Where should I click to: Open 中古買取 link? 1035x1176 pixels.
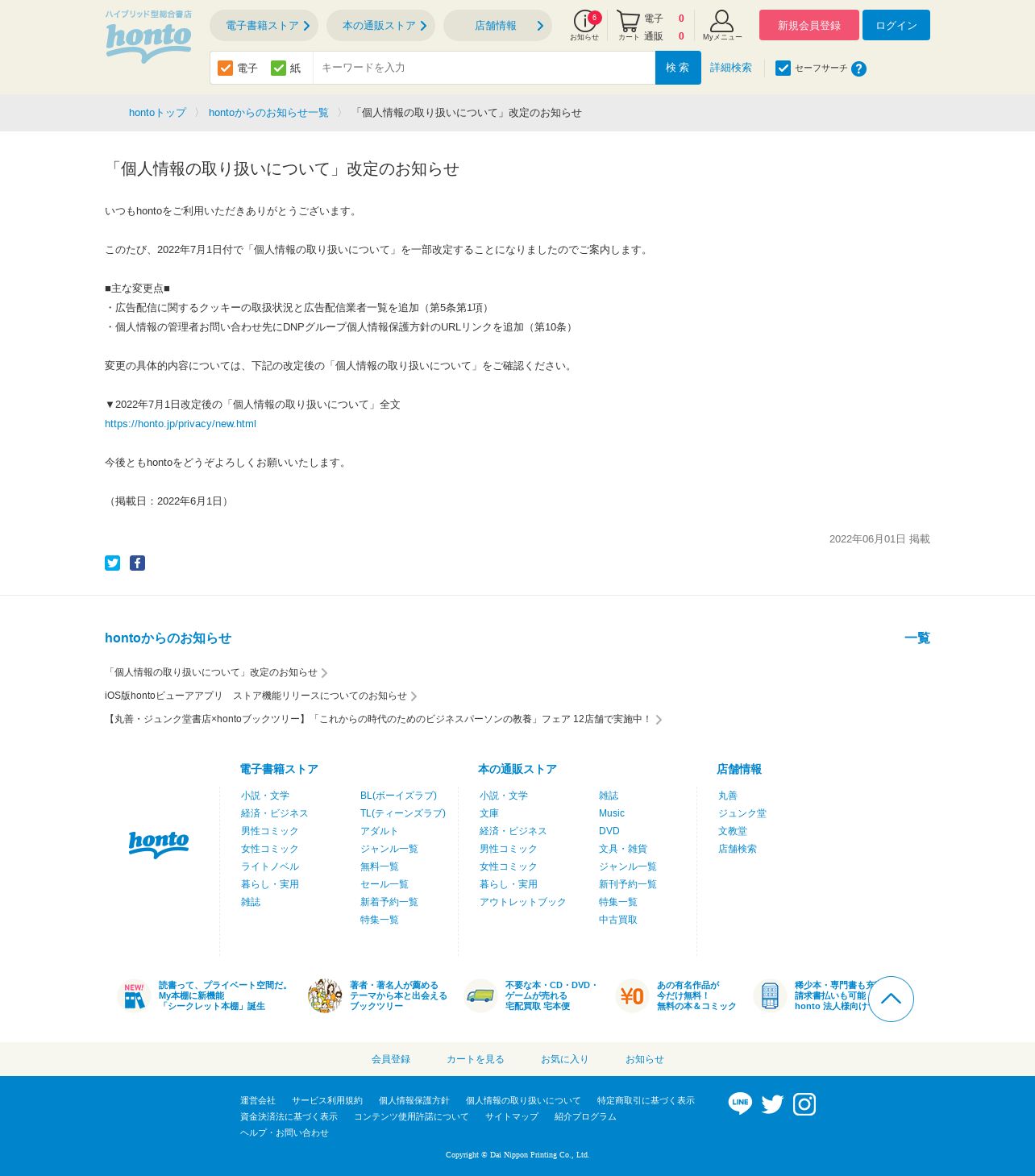point(618,920)
